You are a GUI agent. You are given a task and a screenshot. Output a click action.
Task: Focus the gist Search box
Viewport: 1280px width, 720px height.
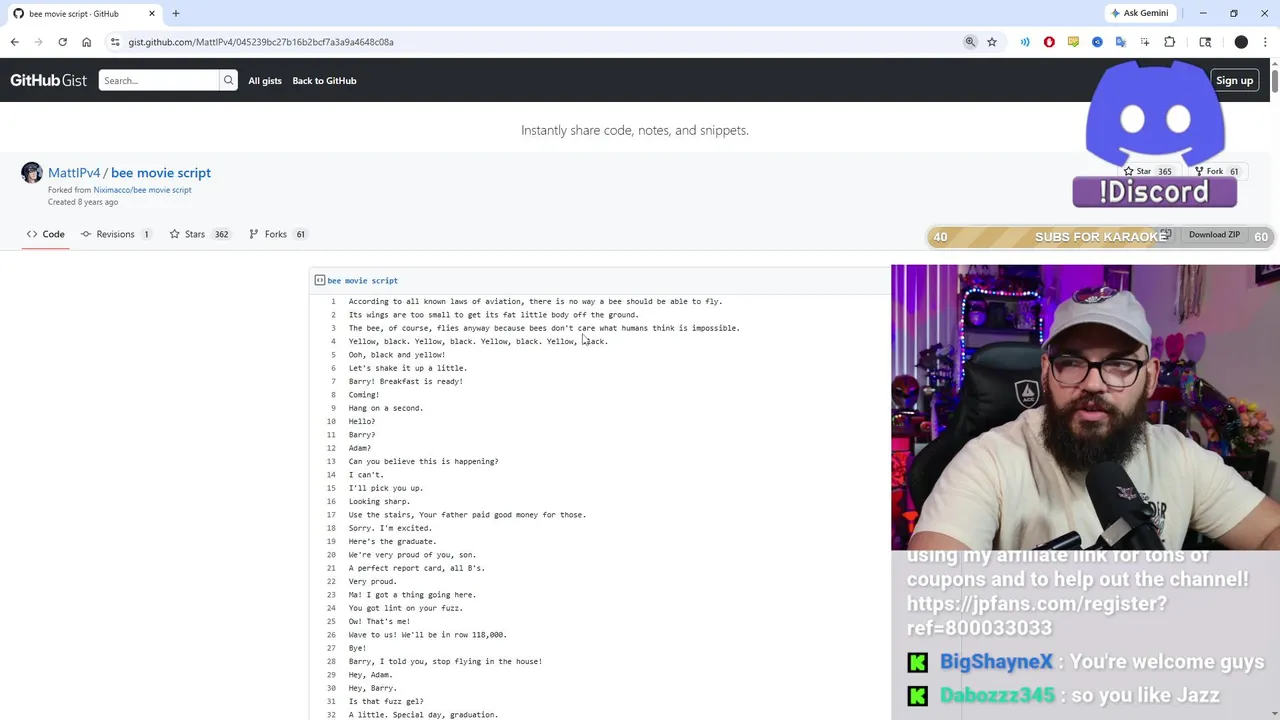pos(158,80)
